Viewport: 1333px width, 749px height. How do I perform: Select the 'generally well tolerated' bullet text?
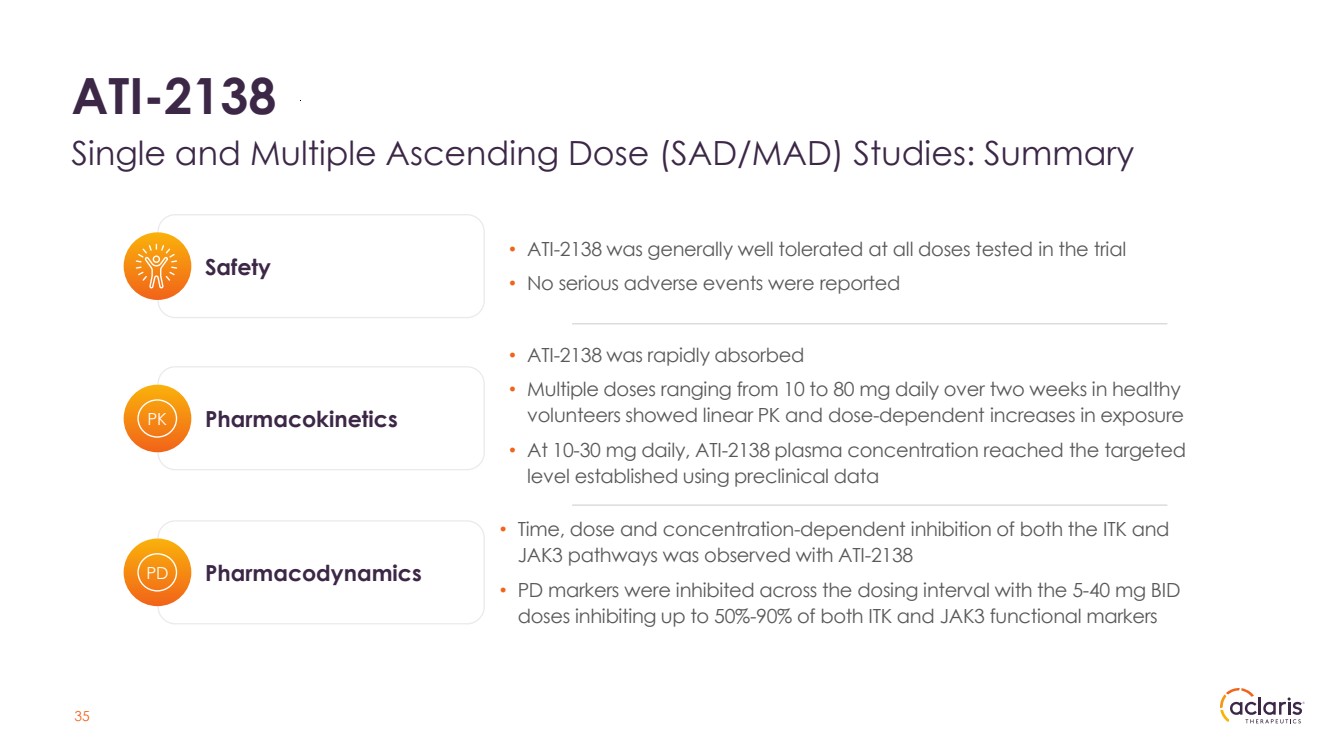click(x=825, y=250)
